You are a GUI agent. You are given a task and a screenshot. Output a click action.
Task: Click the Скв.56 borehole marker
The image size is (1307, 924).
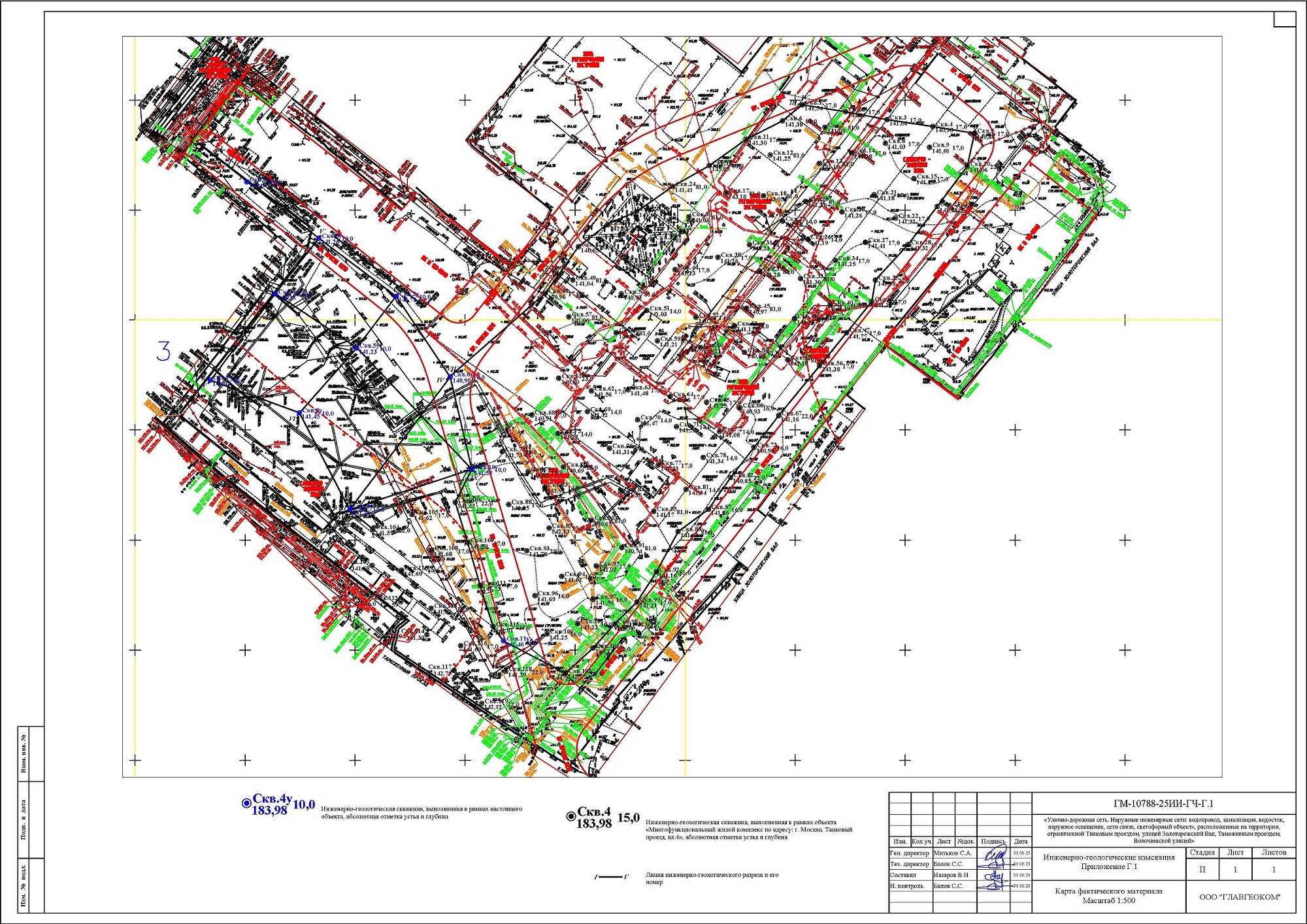pos(818,366)
